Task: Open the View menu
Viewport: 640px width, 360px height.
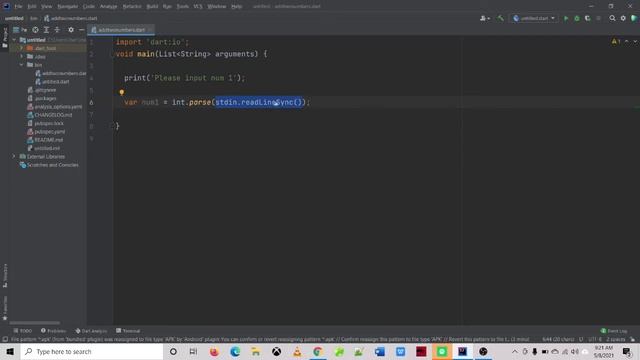Action: coord(47,7)
